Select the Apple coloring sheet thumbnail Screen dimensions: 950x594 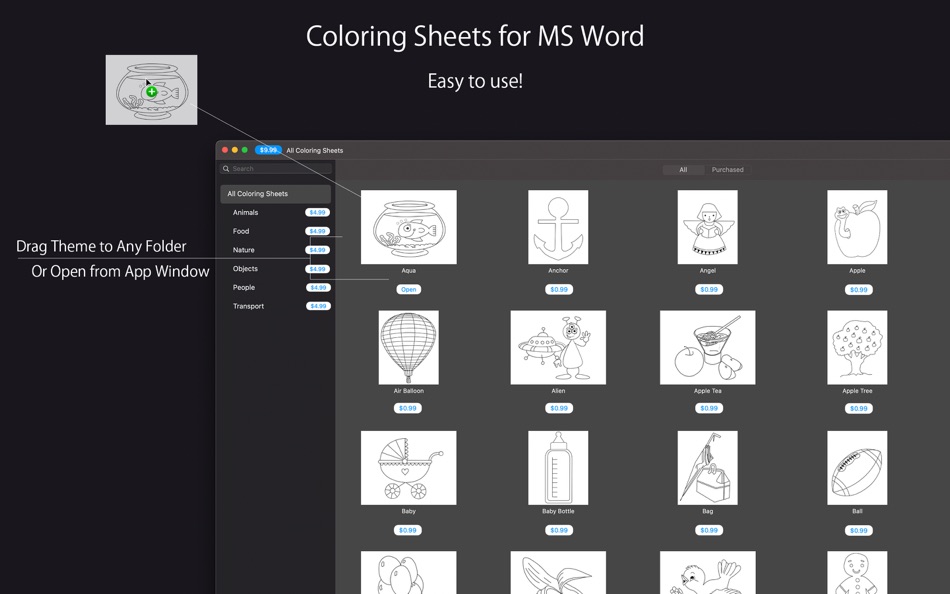point(857,227)
